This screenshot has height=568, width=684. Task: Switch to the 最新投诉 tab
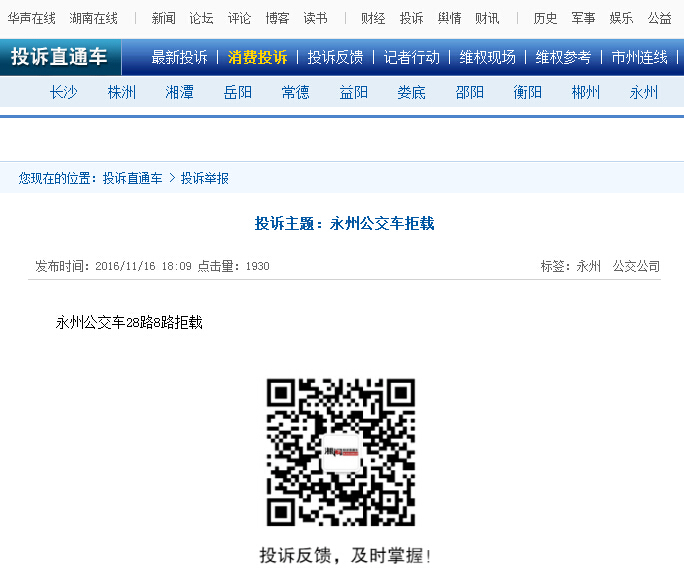pos(179,57)
